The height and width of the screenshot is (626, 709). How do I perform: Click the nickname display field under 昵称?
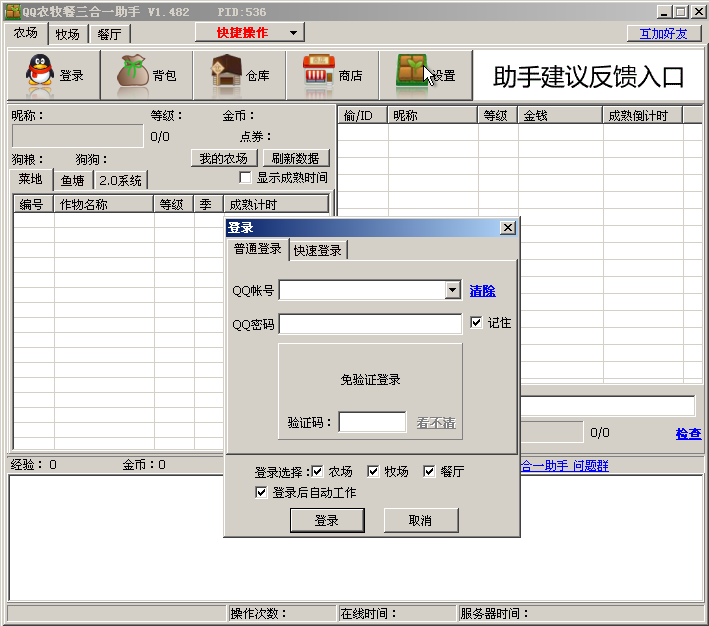[78, 136]
